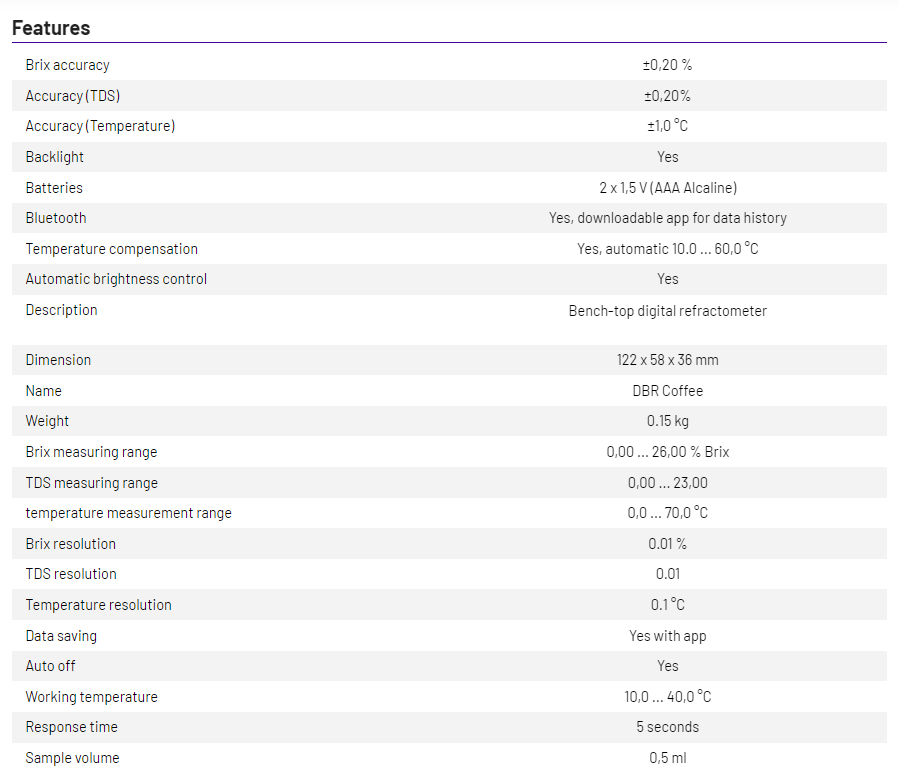Image resolution: width=898 pixels, height=775 pixels.
Task: Click the Accuracy (Temperature) label
Action: [x=100, y=126]
